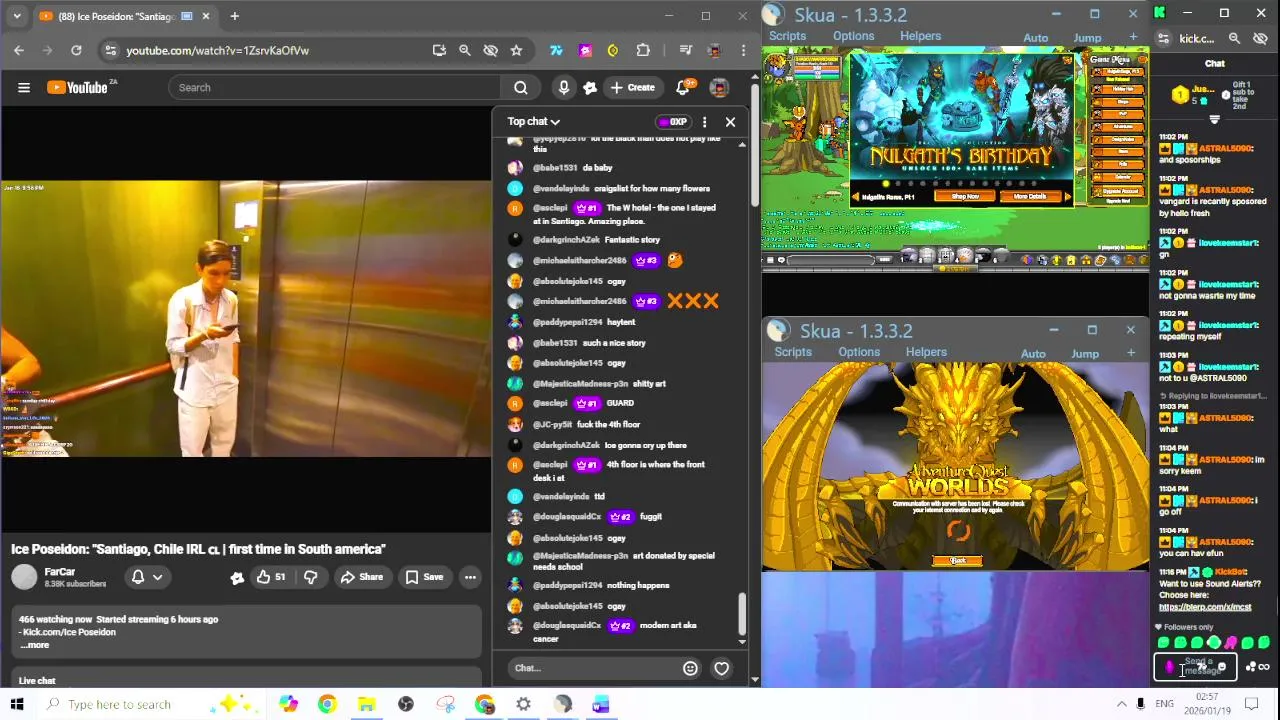Click Auto in the top Skua window

[1035, 39]
